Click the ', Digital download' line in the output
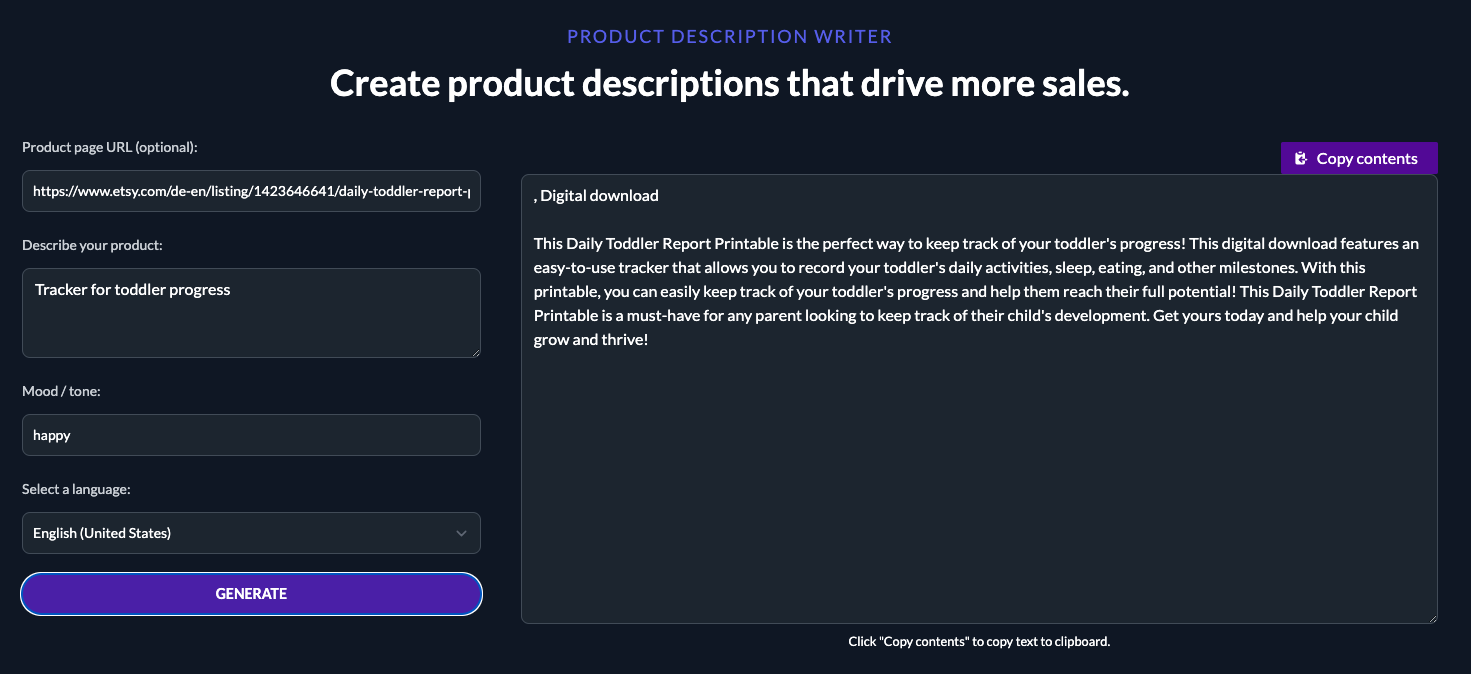The width and height of the screenshot is (1471, 674). coord(596,196)
